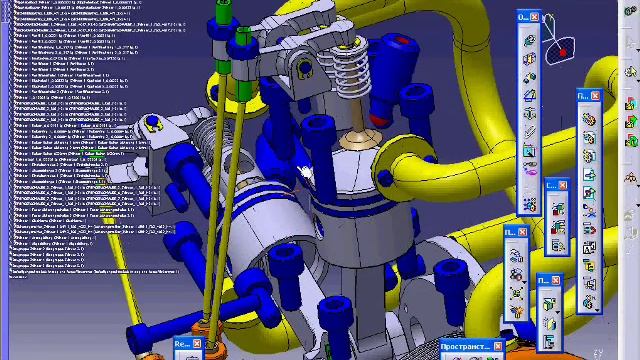Image resolution: width=640 pixels, height=360 pixels.
Task: Click the document-list icon at bottom of 'C...' toolbar
Action: point(557,246)
